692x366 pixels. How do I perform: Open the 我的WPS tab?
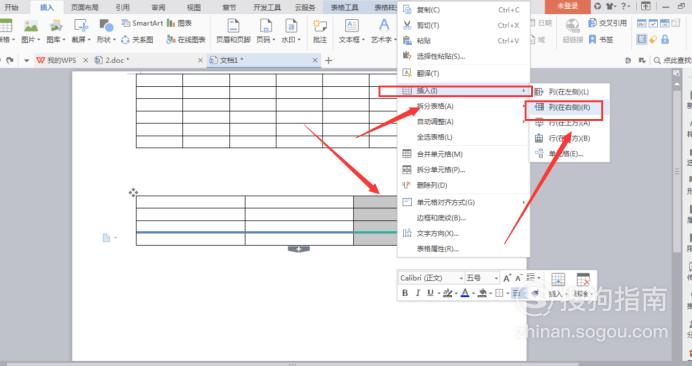(62, 60)
